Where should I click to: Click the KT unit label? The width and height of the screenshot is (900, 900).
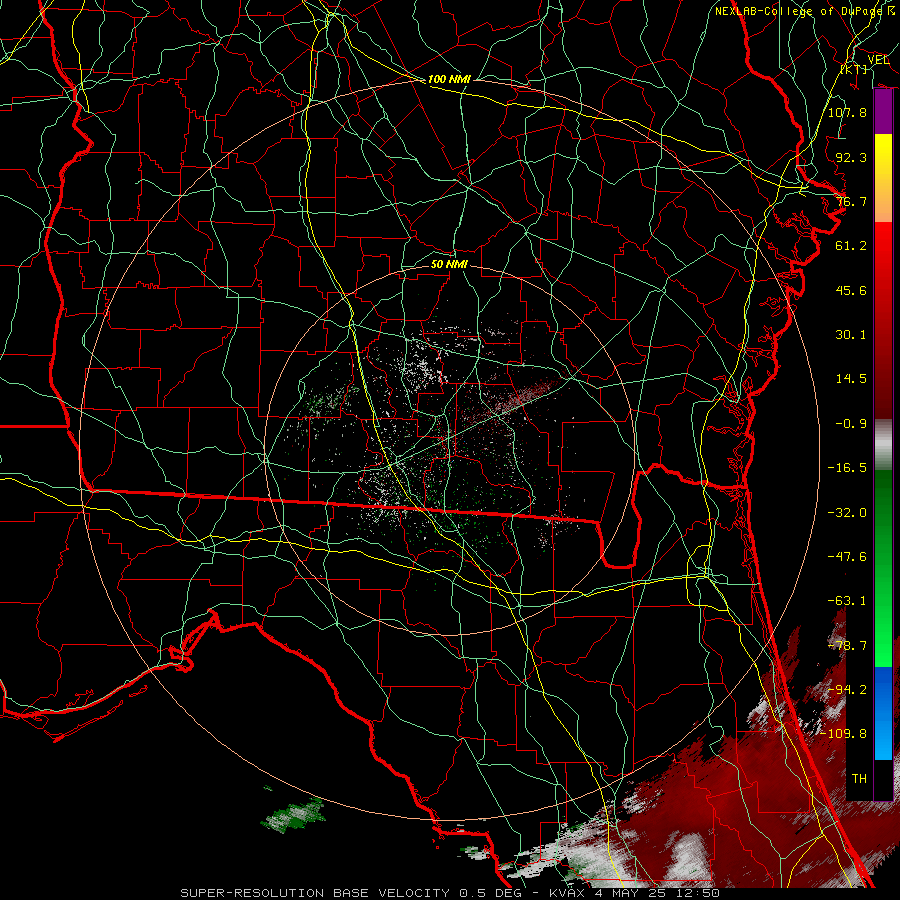(854, 69)
